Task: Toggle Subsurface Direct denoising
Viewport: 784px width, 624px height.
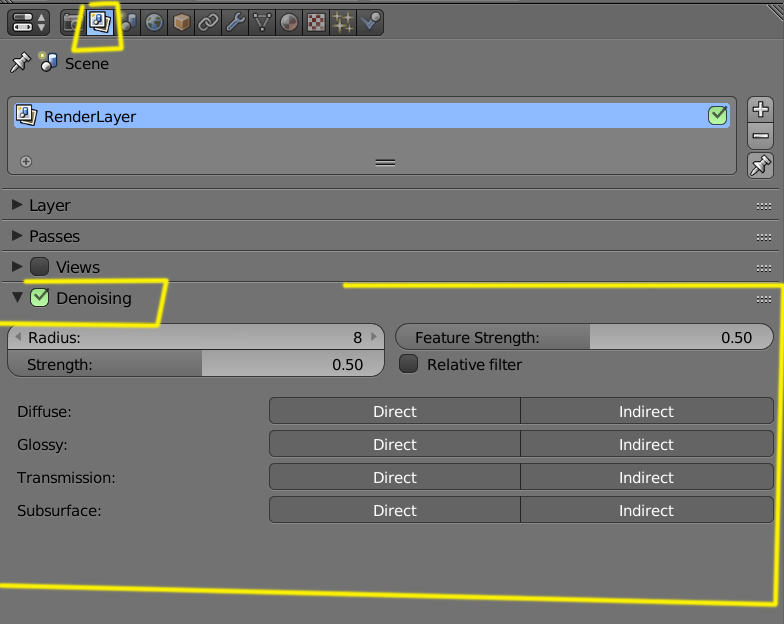Action: (x=394, y=510)
